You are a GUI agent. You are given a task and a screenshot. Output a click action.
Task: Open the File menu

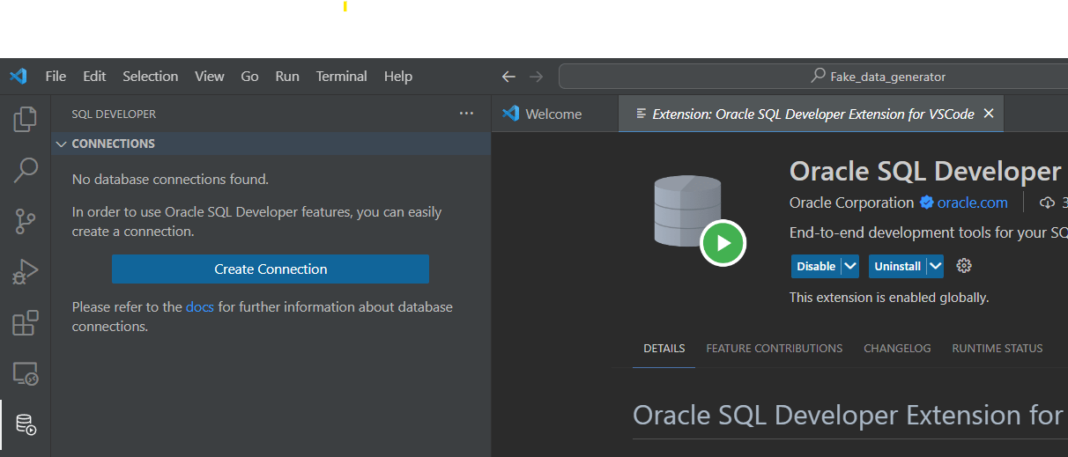pyautogui.click(x=55, y=76)
